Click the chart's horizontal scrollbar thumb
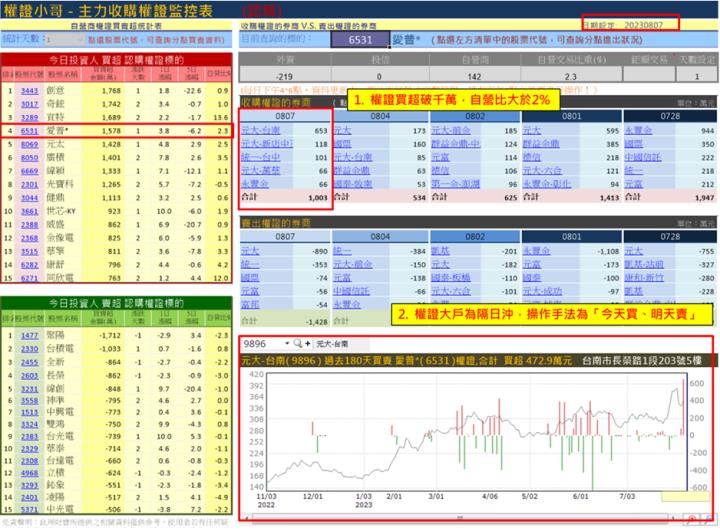 point(459,518)
